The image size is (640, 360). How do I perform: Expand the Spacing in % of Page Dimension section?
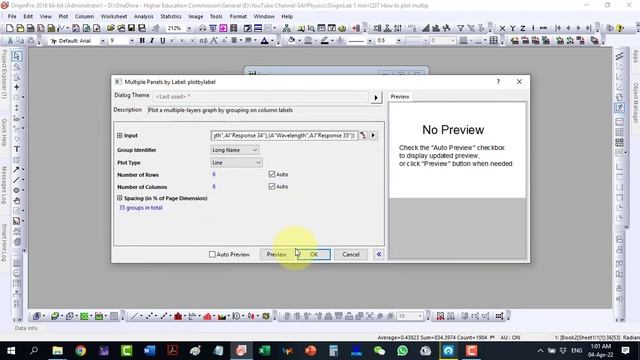[120, 198]
